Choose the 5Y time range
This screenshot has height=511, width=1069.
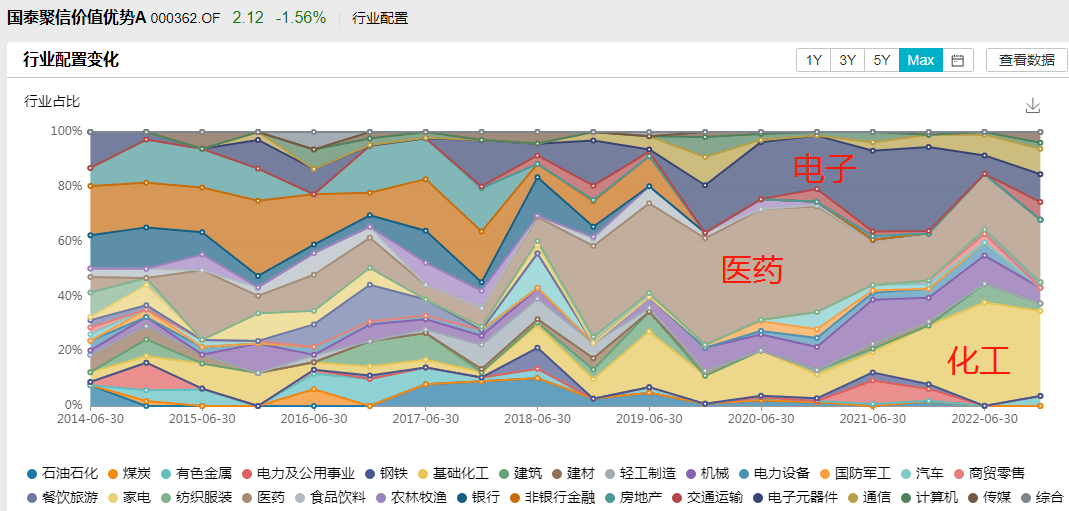(881, 60)
